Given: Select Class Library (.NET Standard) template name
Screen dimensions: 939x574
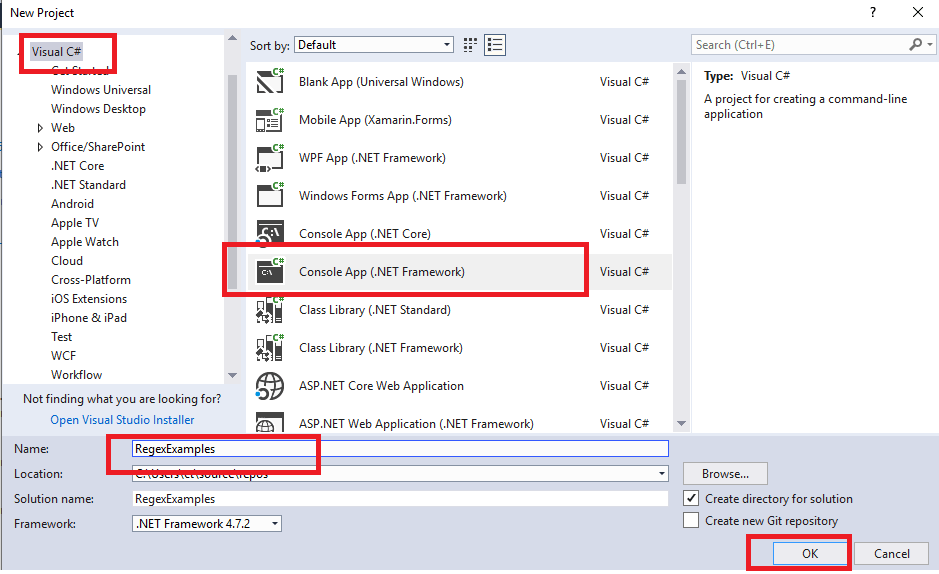Looking at the screenshot, I should (375, 309).
